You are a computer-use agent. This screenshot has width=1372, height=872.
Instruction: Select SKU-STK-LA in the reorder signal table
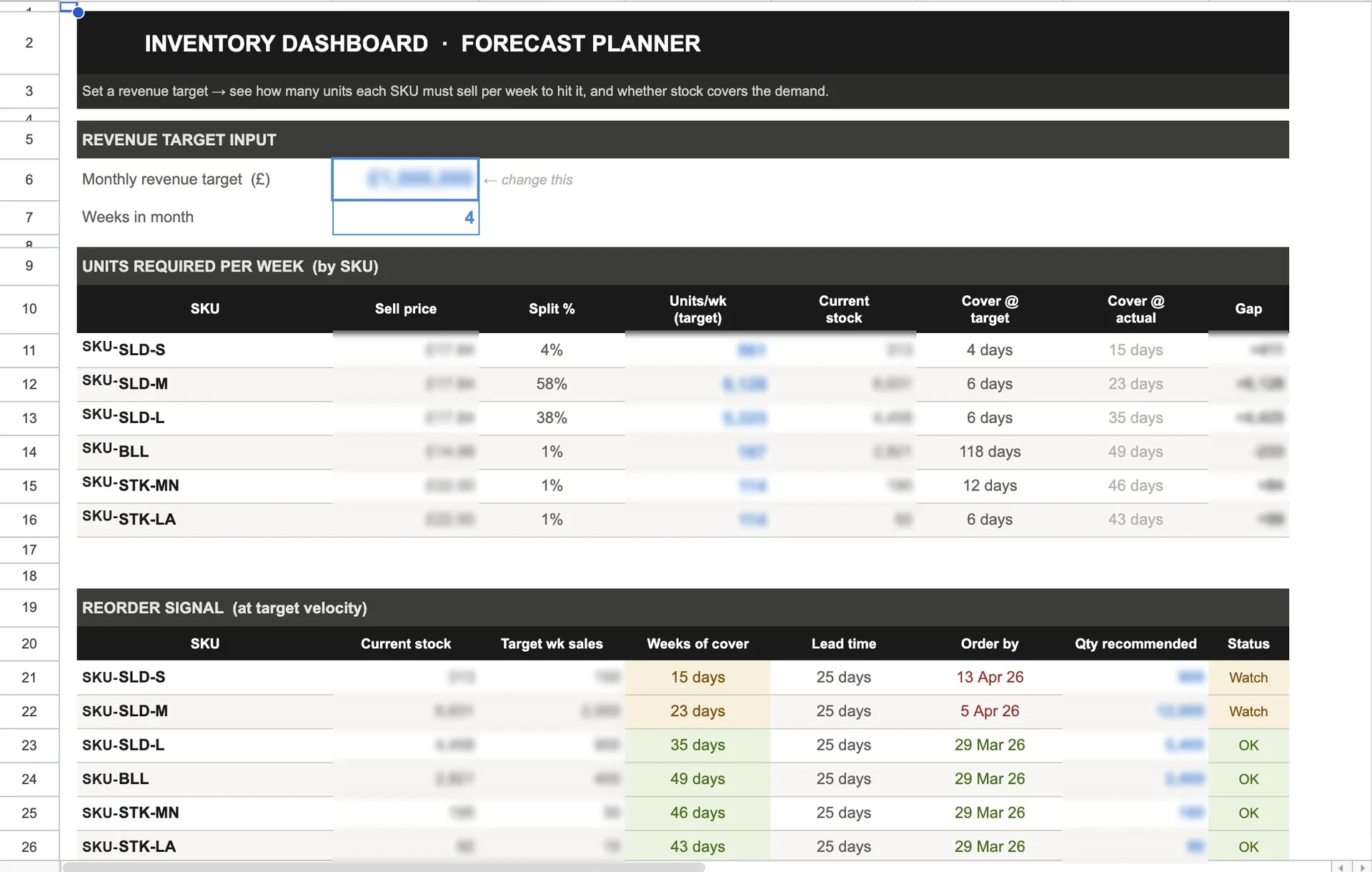(204, 847)
